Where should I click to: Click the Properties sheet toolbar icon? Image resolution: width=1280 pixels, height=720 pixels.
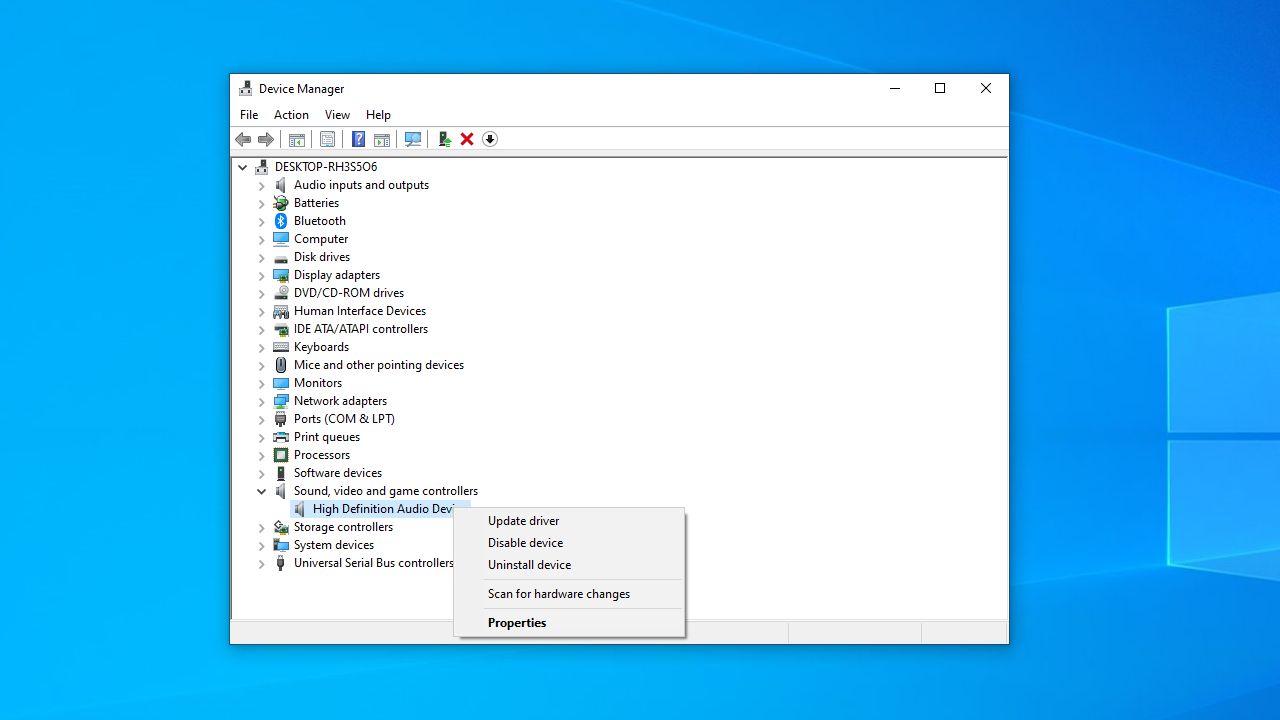pyautogui.click(x=327, y=139)
